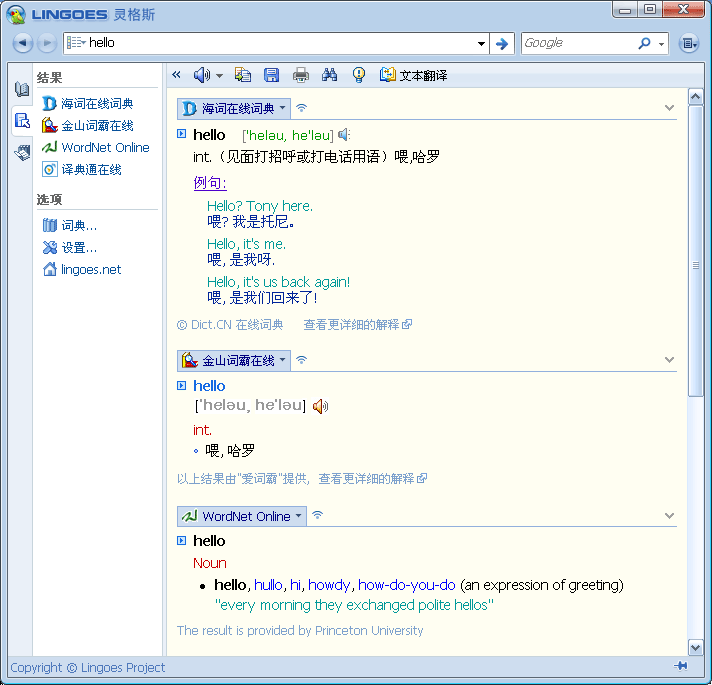Click the vertical scrollbar thumb
Image resolution: width=712 pixels, height=685 pixels.
pyautogui.click(x=695, y=251)
